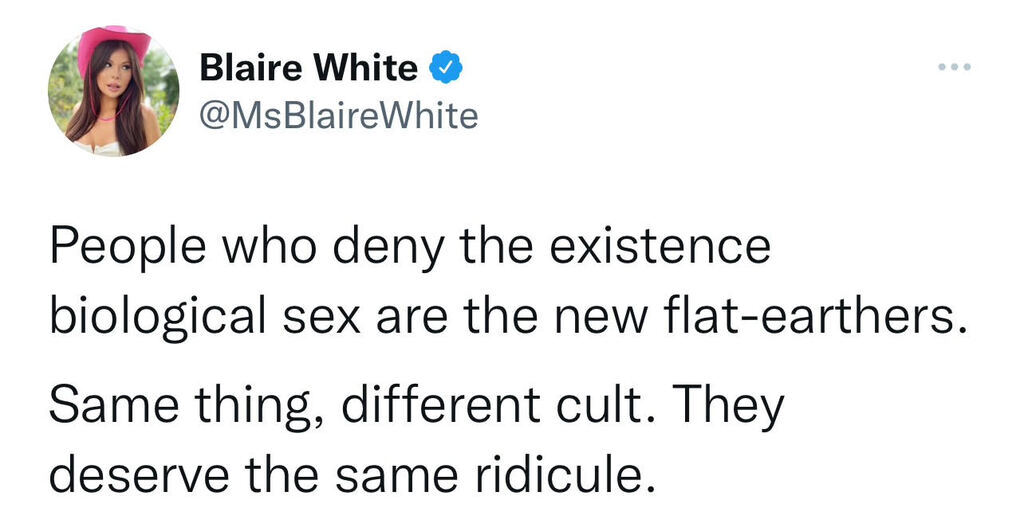
Task: Click the blue verified checkmark badge
Action: (445, 68)
